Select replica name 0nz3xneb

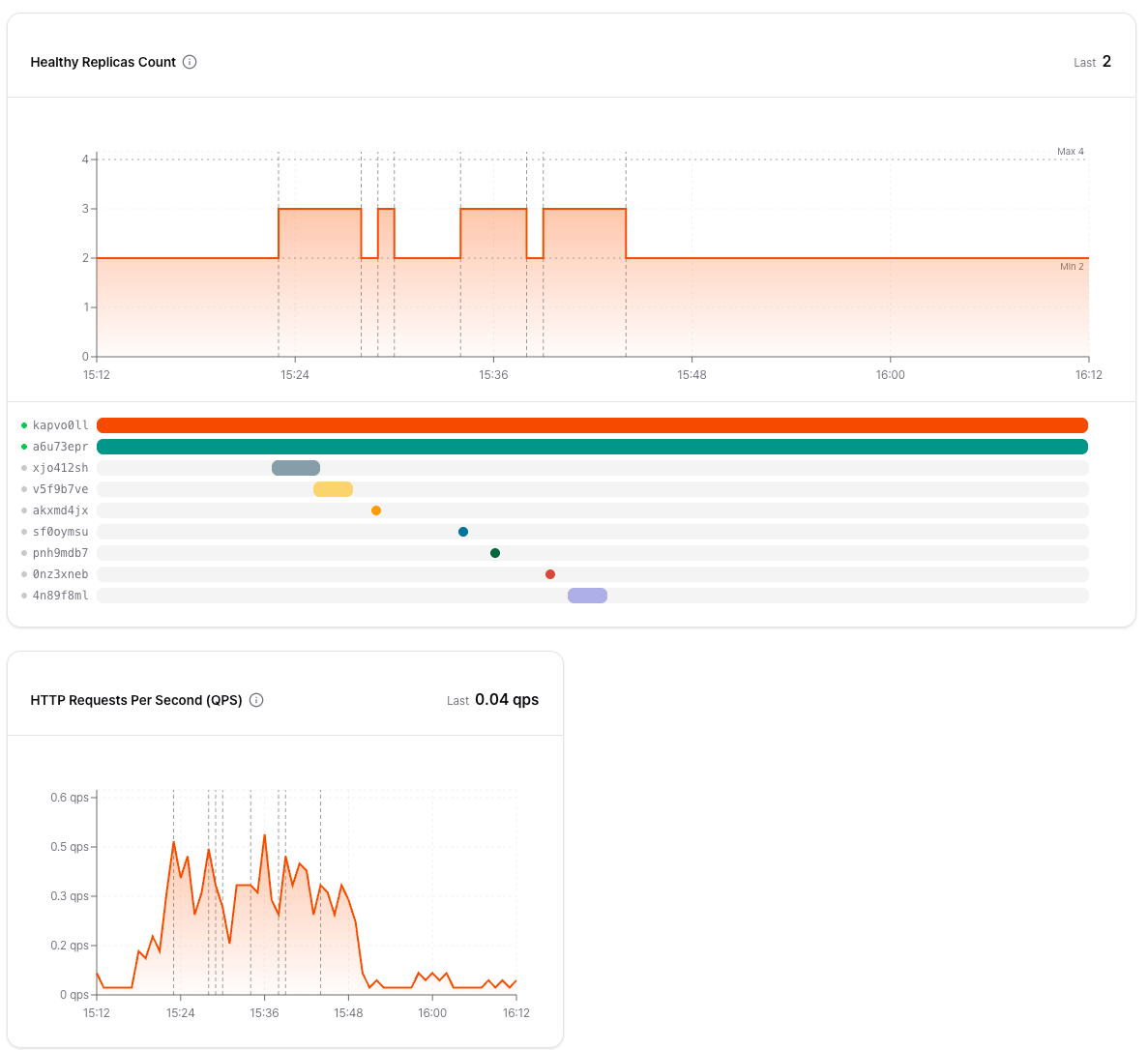pos(60,574)
